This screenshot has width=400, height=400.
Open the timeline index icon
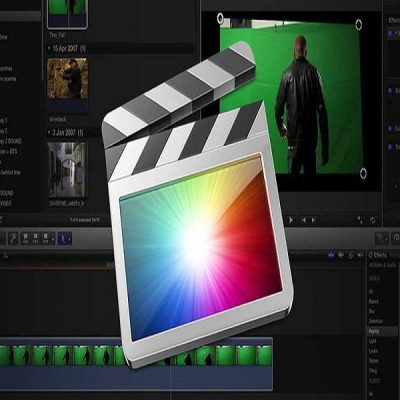point(6,255)
